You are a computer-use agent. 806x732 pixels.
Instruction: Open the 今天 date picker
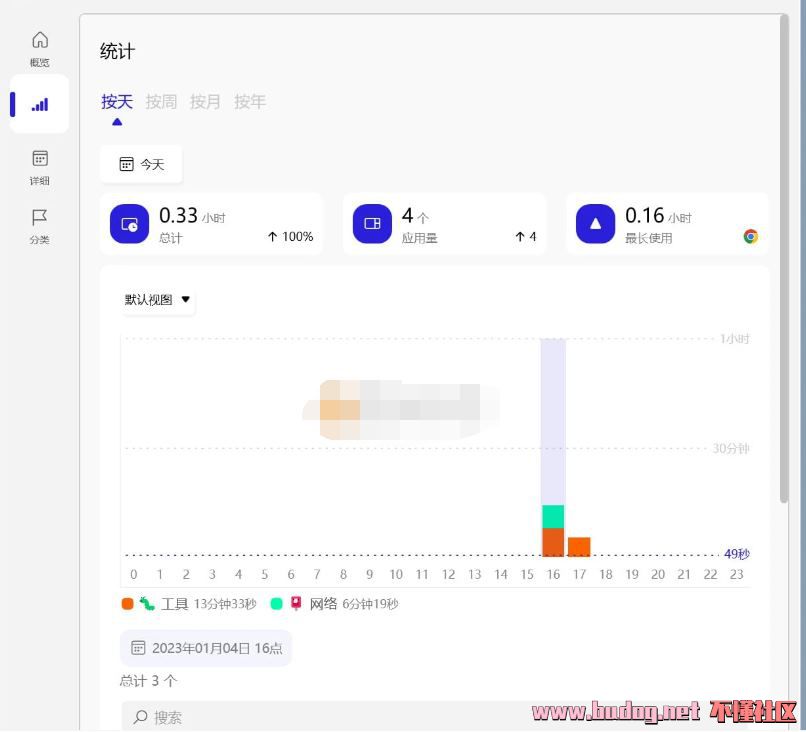pos(141,164)
